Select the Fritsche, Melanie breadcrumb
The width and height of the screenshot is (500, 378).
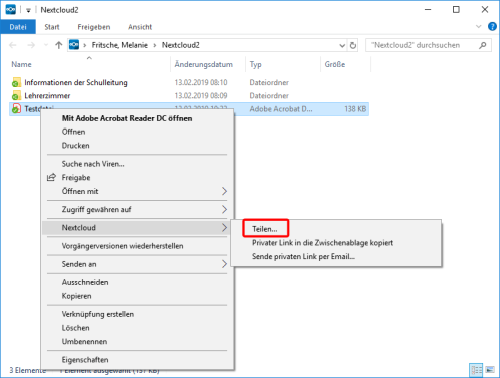click(x=120, y=45)
